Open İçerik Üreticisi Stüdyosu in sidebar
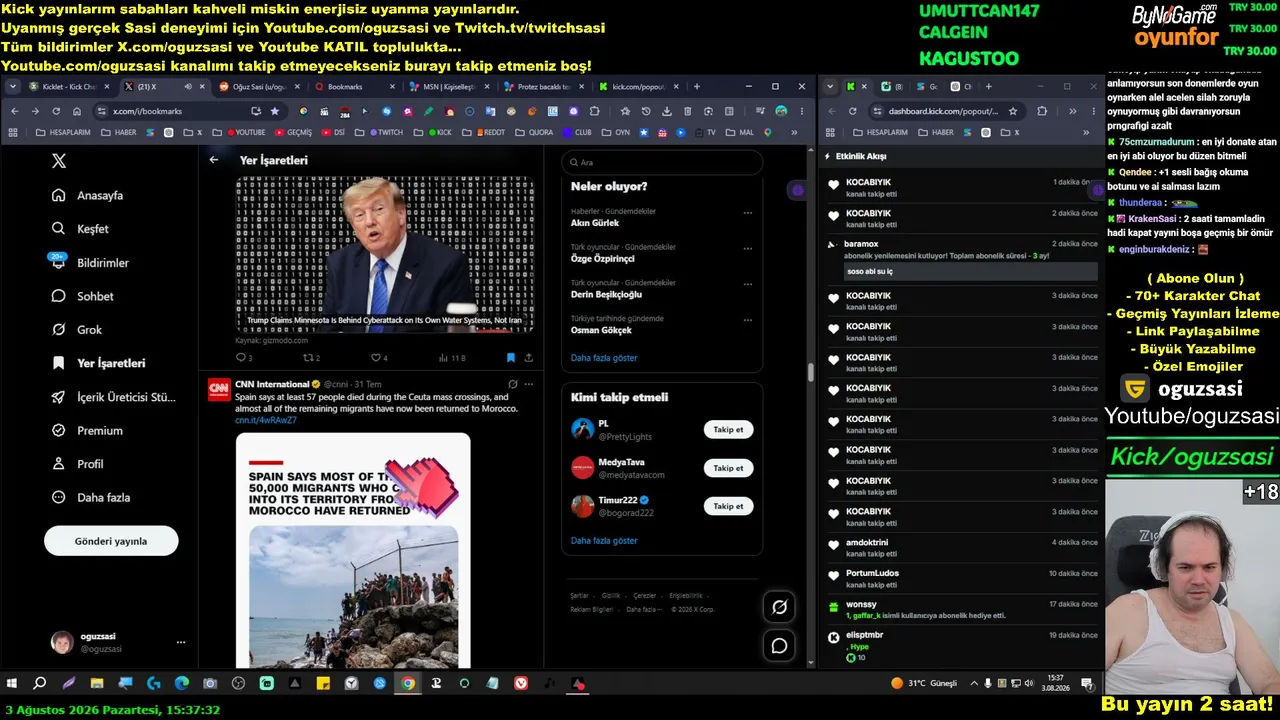The image size is (1280, 720). pos(113,397)
